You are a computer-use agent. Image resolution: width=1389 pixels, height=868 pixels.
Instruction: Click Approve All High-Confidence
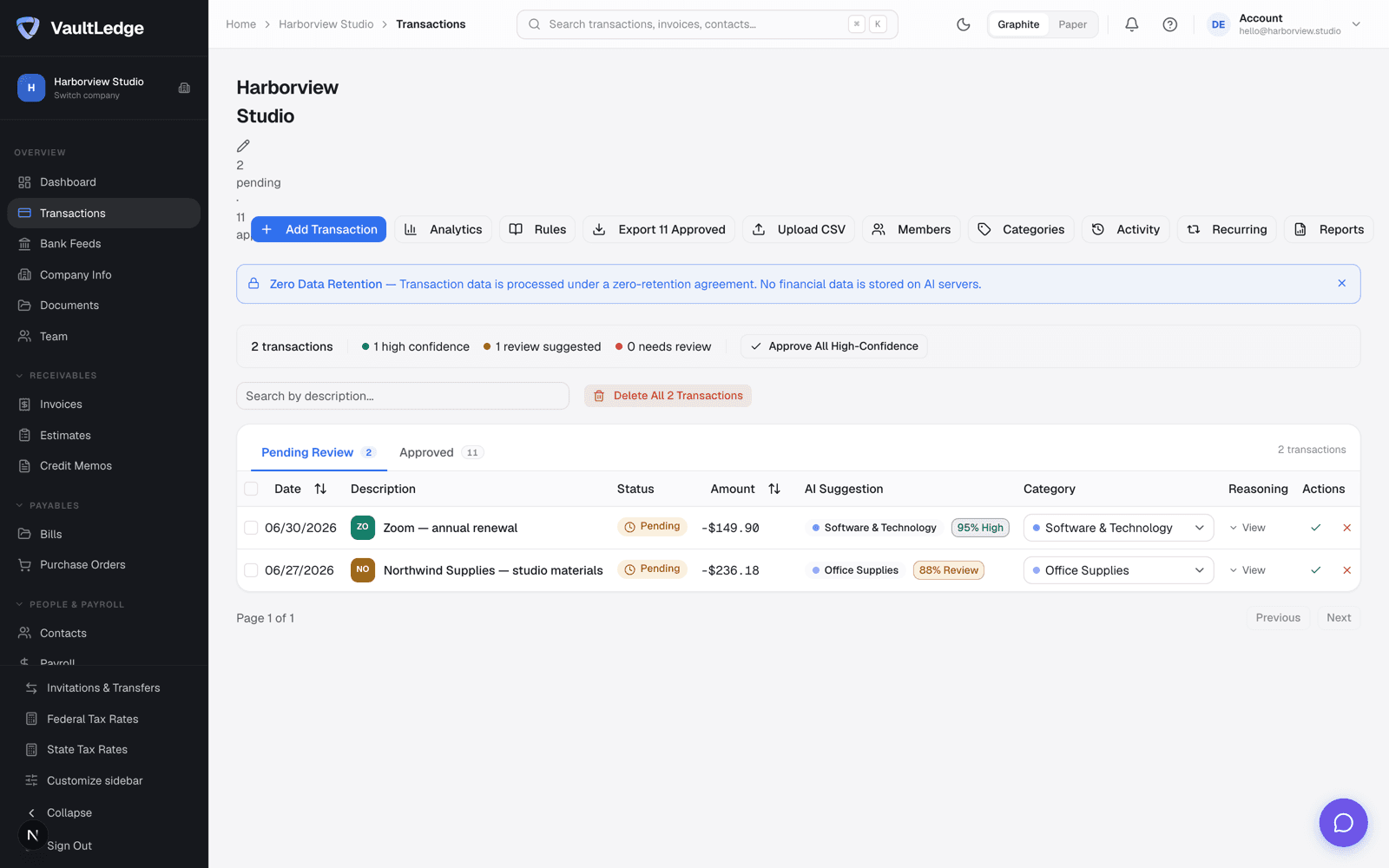pos(834,346)
